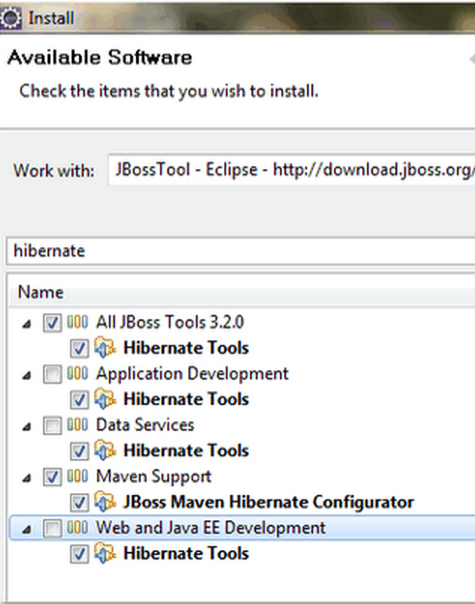This screenshot has height=604, width=475.
Task: Click the Maven Support category icon
Action: pyautogui.click(x=78, y=476)
